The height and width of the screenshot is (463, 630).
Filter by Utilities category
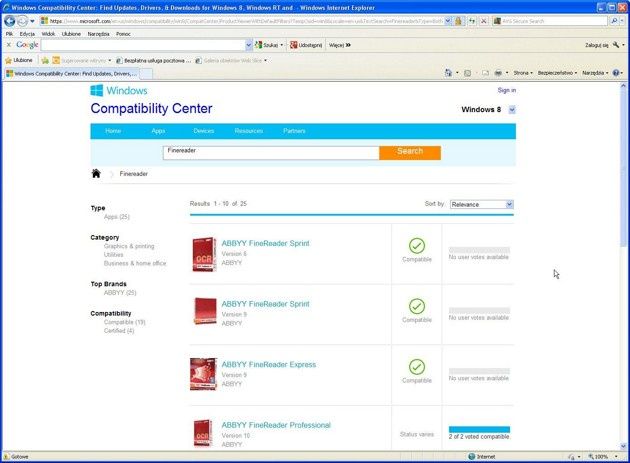coord(114,255)
